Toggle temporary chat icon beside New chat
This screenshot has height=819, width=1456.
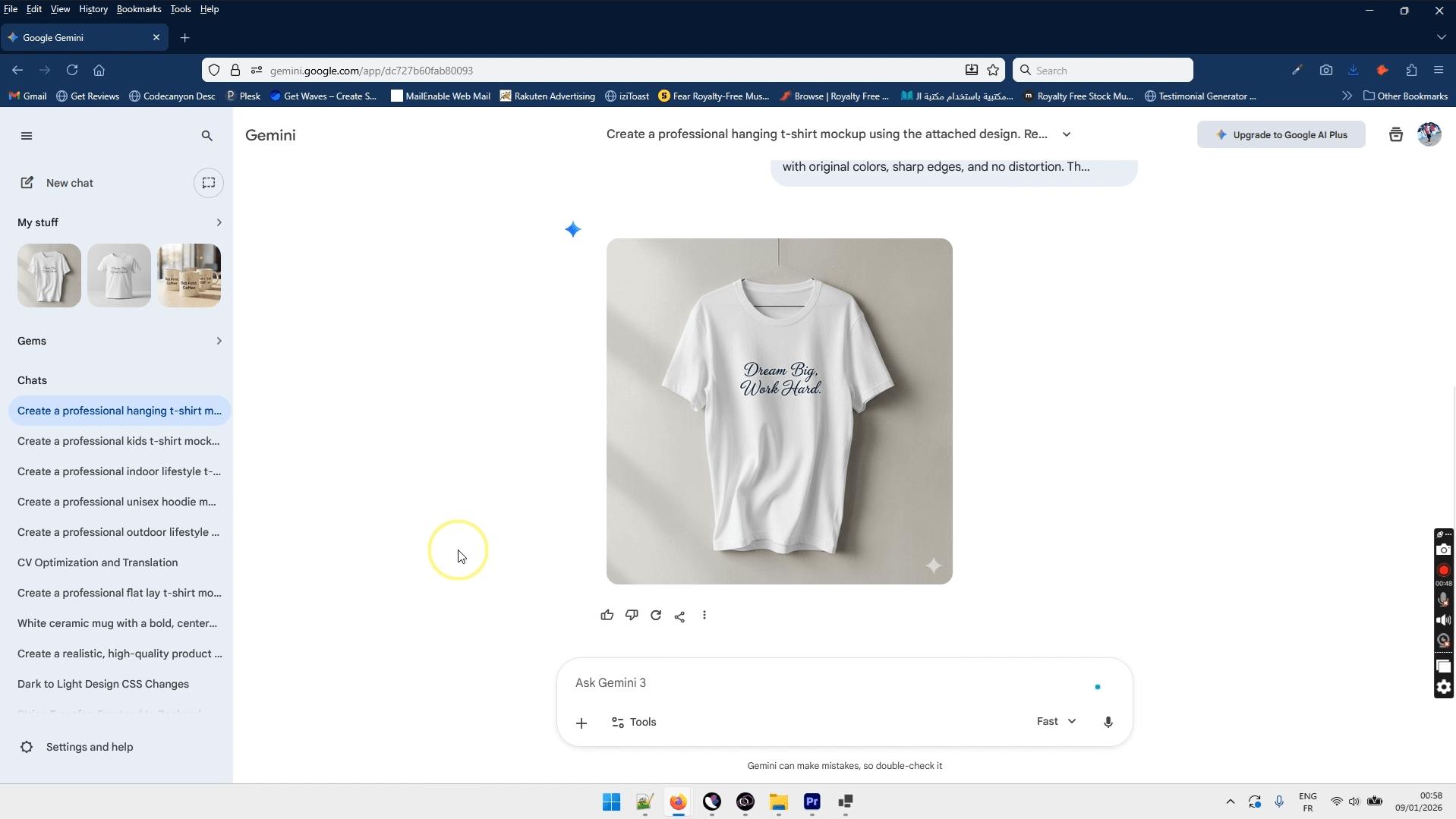pos(208,183)
